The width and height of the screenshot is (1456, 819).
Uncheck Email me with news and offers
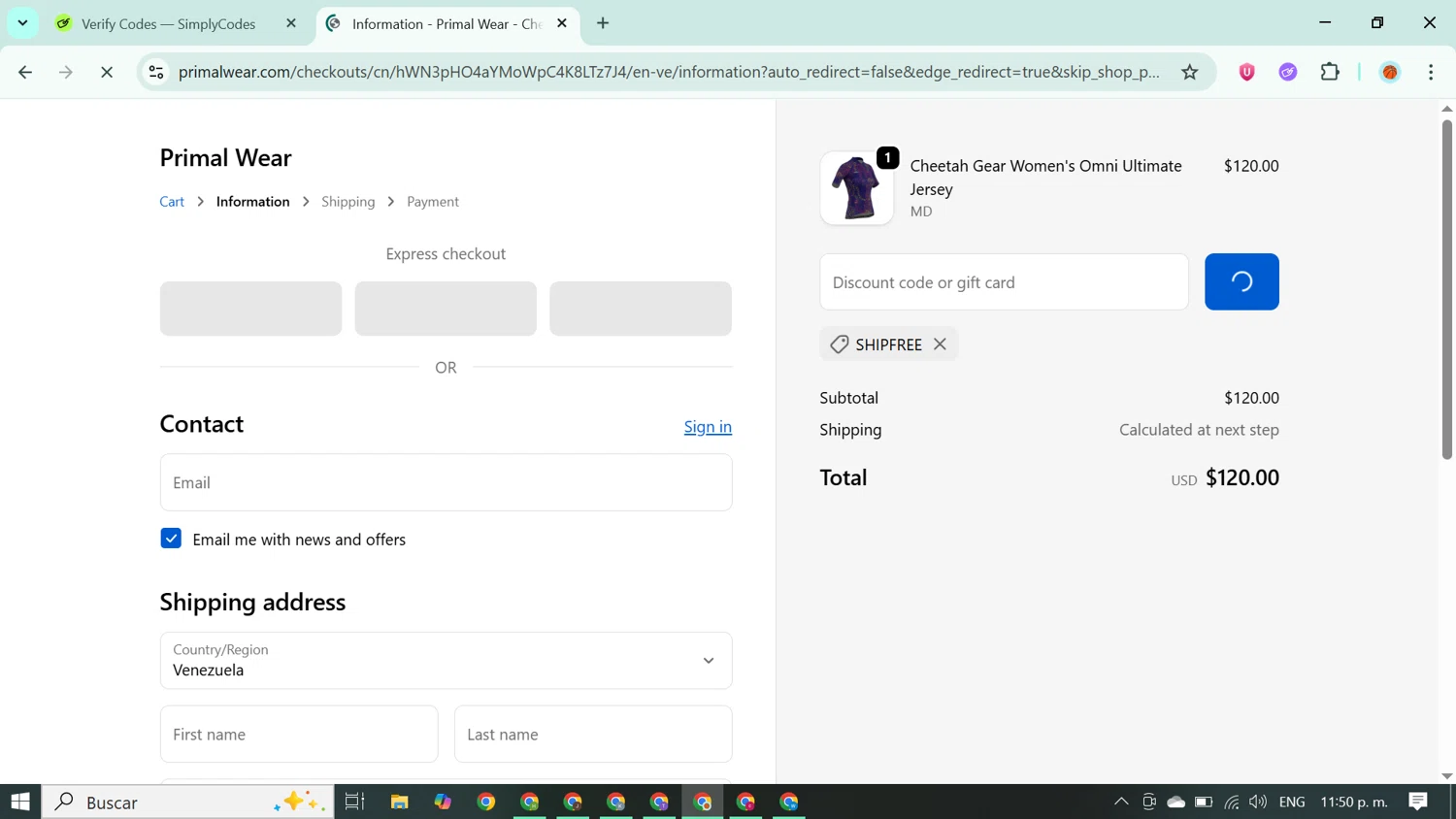pyautogui.click(x=171, y=539)
